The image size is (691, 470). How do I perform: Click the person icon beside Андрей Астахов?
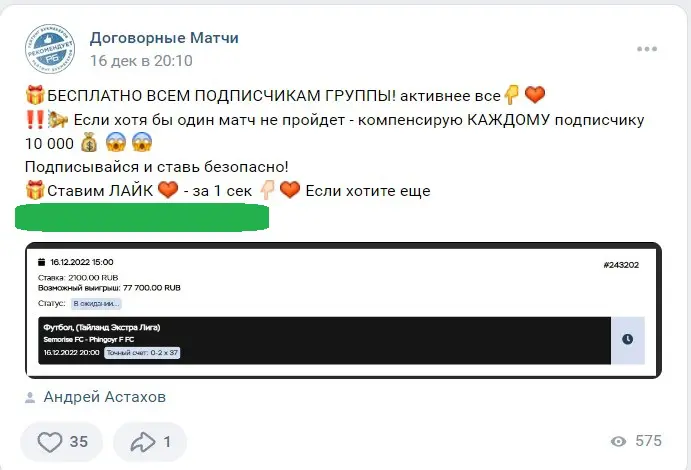pyautogui.click(x=30, y=397)
